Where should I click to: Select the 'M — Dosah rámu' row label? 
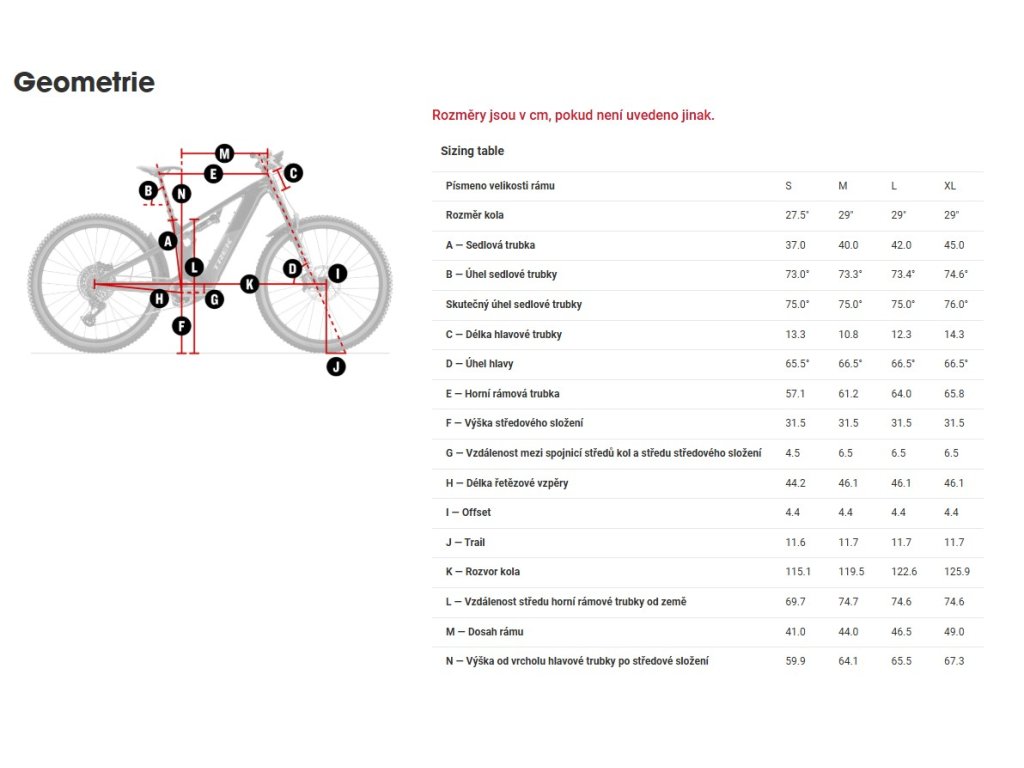[x=485, y=632]
